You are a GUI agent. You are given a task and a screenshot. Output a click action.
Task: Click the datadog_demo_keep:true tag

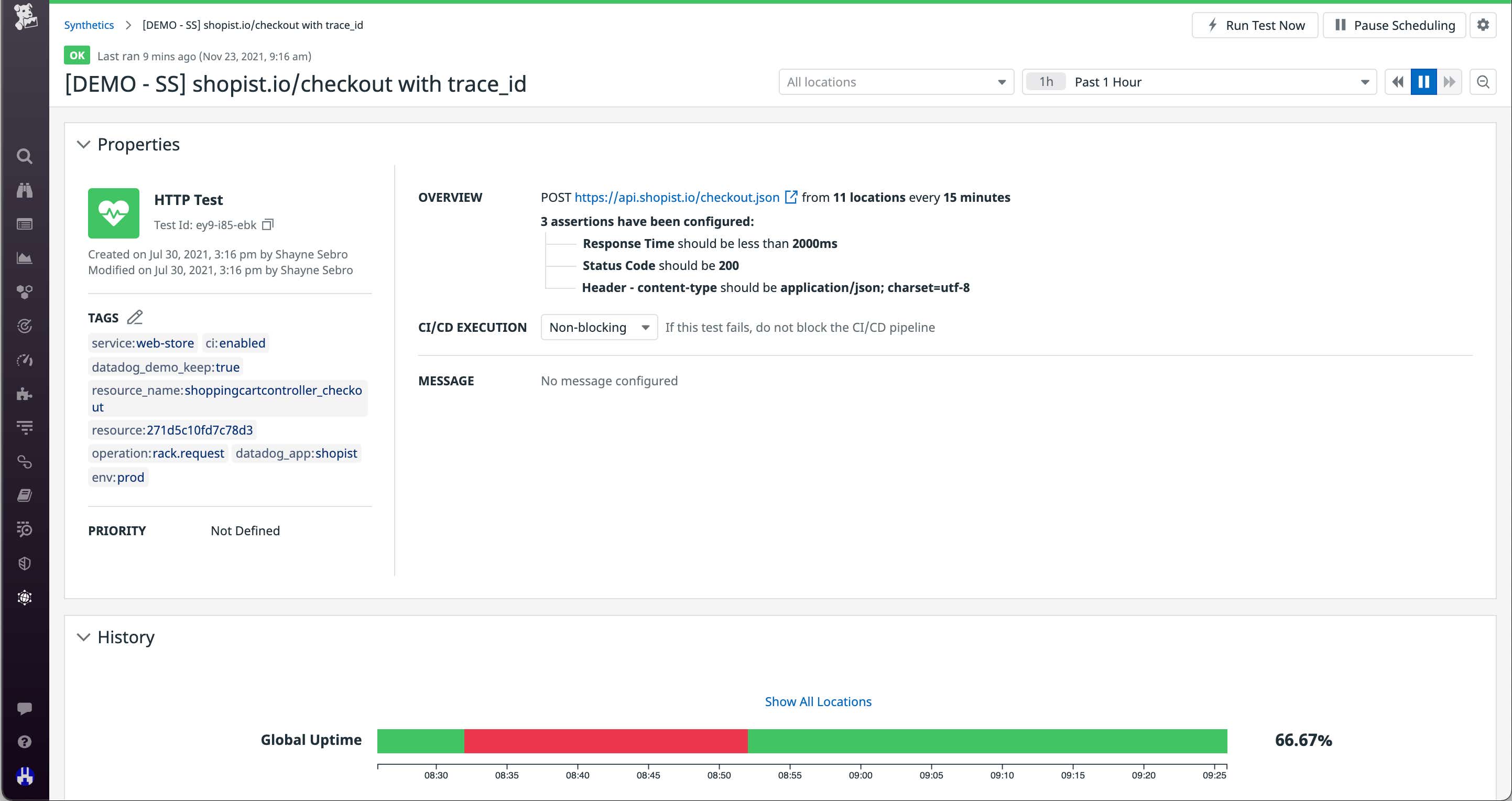[166, 367]
